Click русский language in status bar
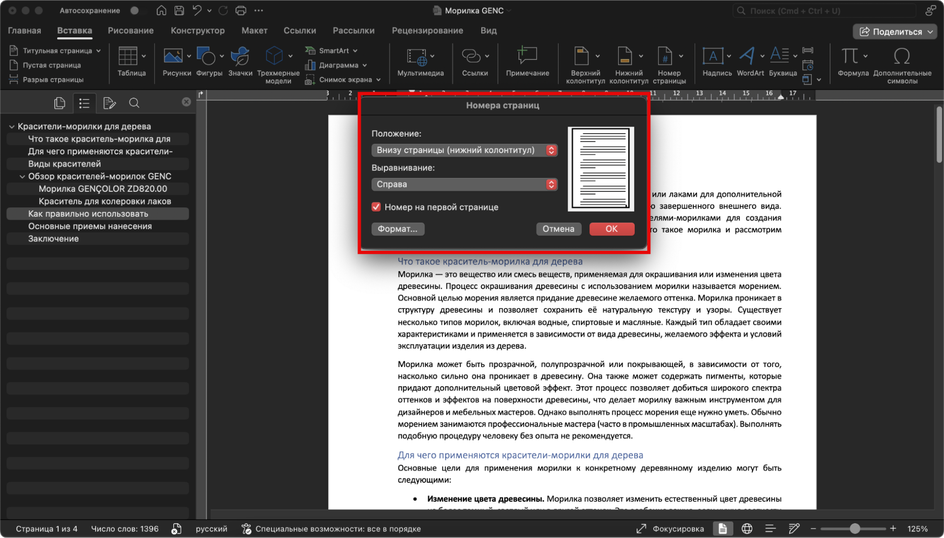The height and width of the screenshot is (538, 944). (x=211, y=528)
